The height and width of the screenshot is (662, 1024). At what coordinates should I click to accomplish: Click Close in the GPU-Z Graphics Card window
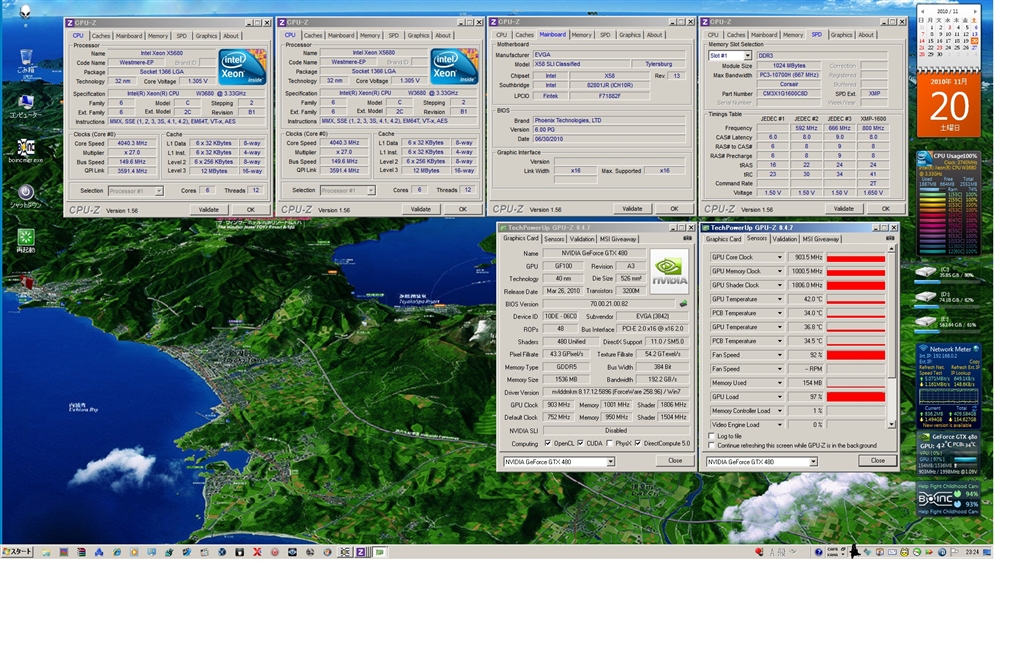[x=675, y=461]
